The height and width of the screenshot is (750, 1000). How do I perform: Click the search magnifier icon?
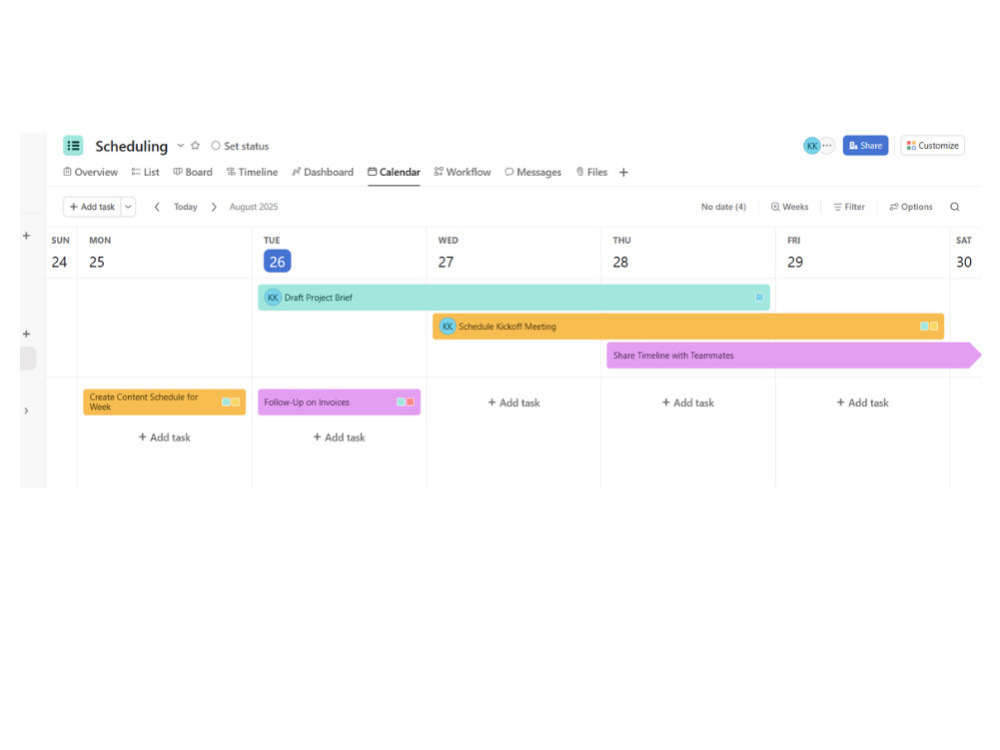(x=955, y=207)
